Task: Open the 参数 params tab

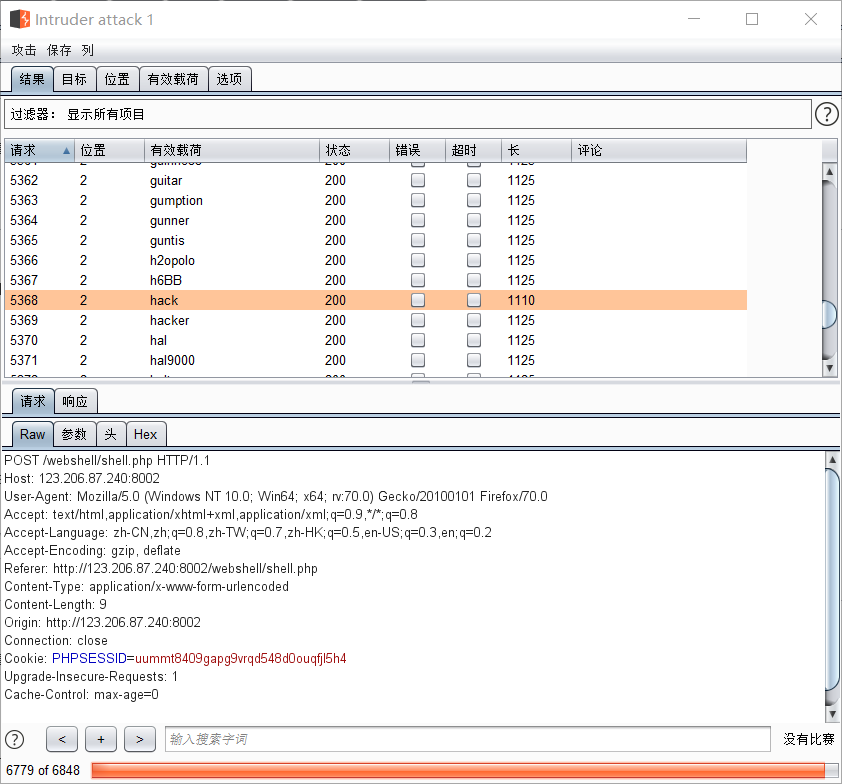Action: coord(74,434)
